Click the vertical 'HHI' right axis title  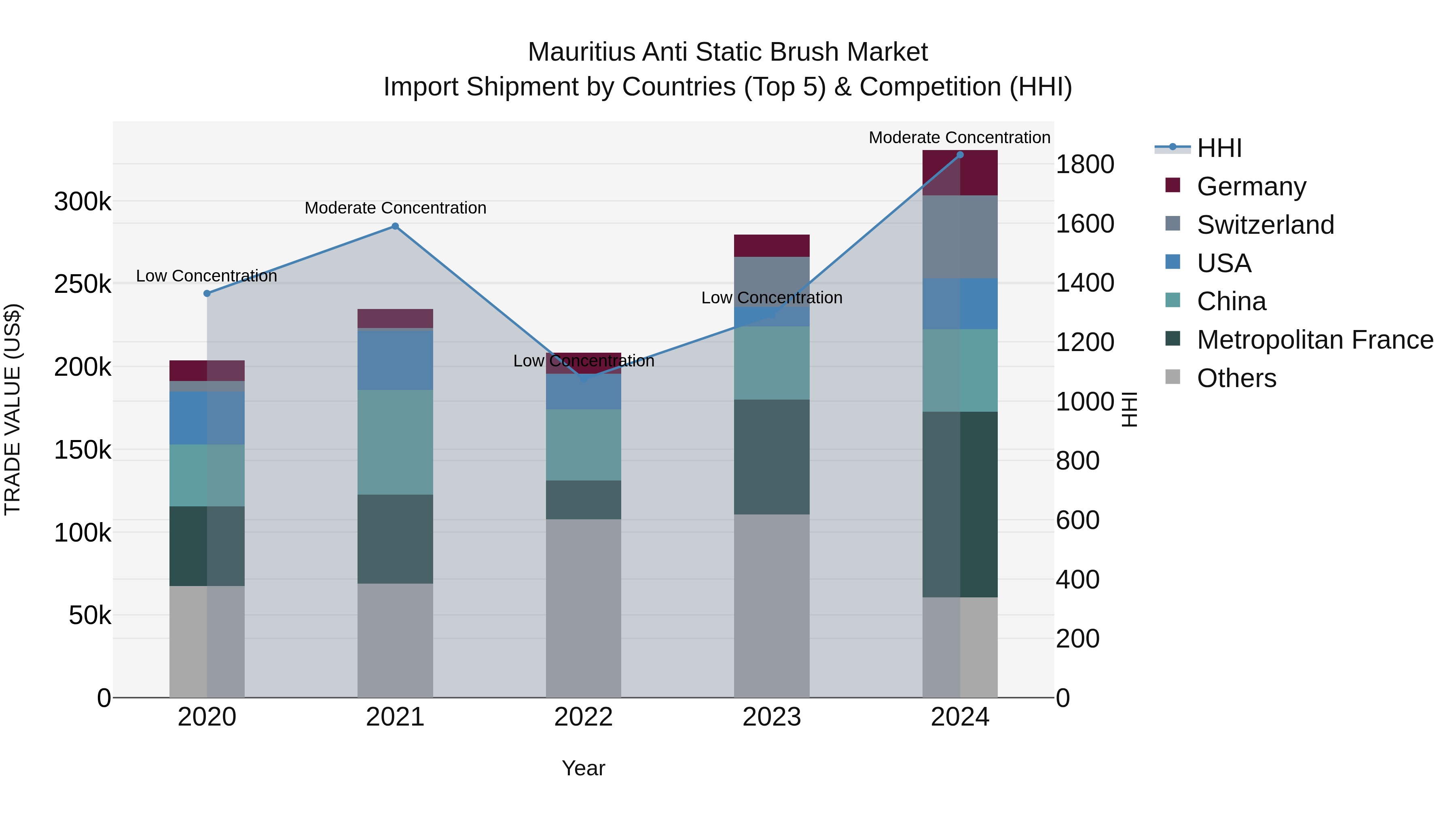coord(1129,409)
